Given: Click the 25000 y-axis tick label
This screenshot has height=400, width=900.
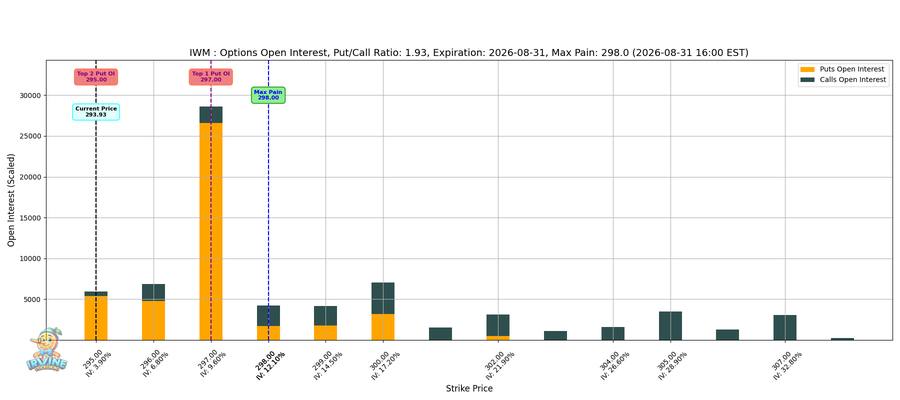Looking at the screenshot, I should pos(32,136).
